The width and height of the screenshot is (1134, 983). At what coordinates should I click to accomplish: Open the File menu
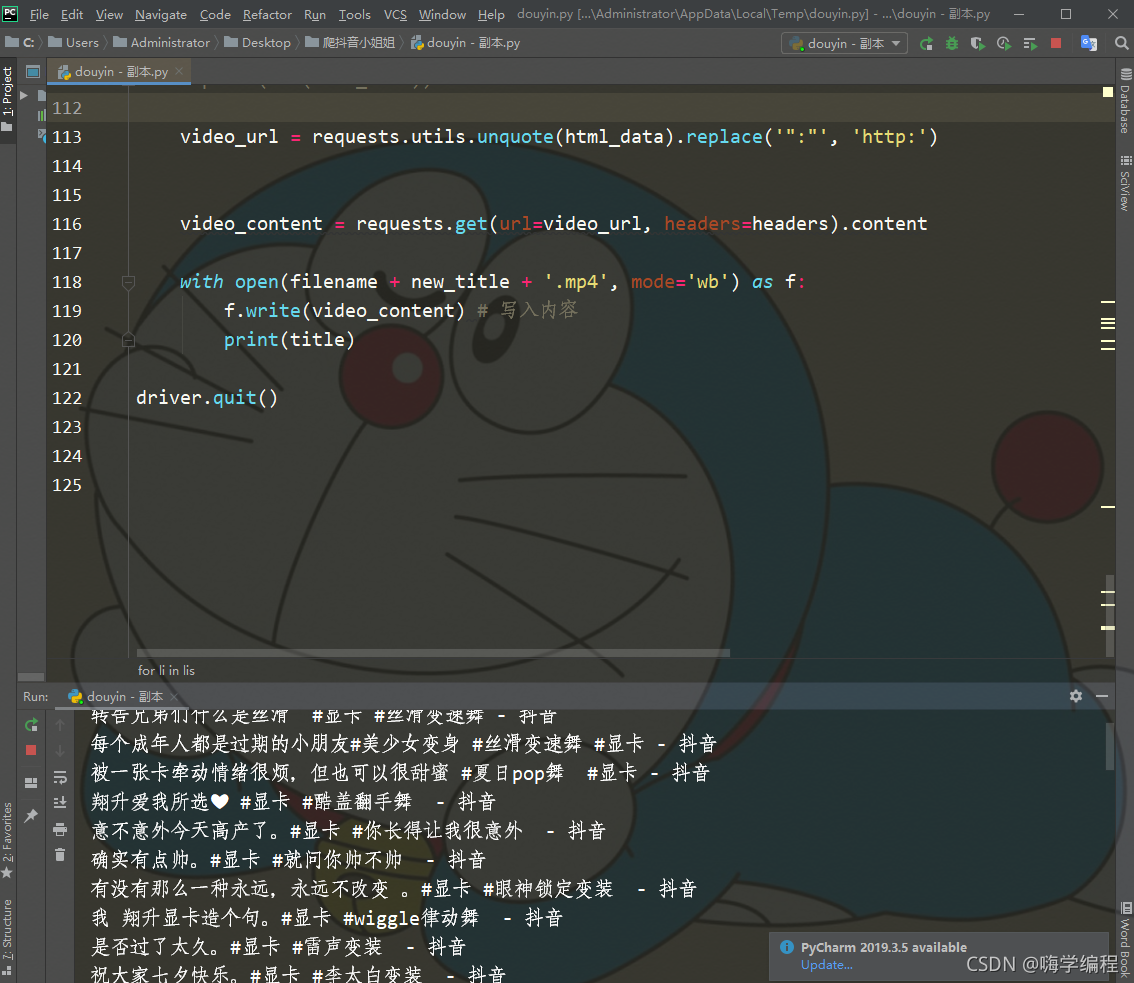pos(39,14)
